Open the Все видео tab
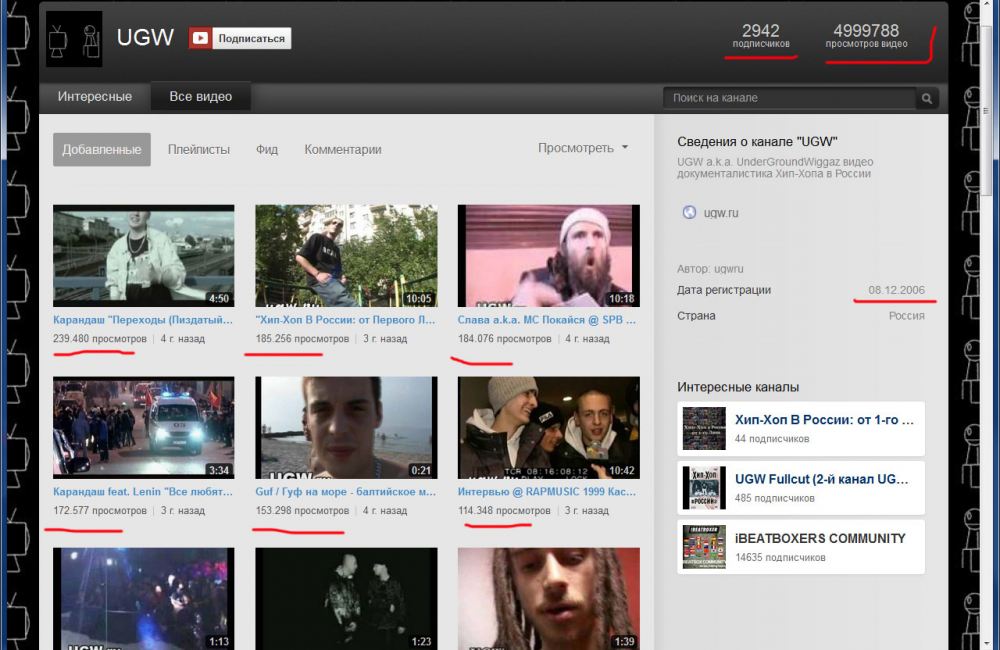Viewport: 1000px width, 650px height. pos(200,97)
